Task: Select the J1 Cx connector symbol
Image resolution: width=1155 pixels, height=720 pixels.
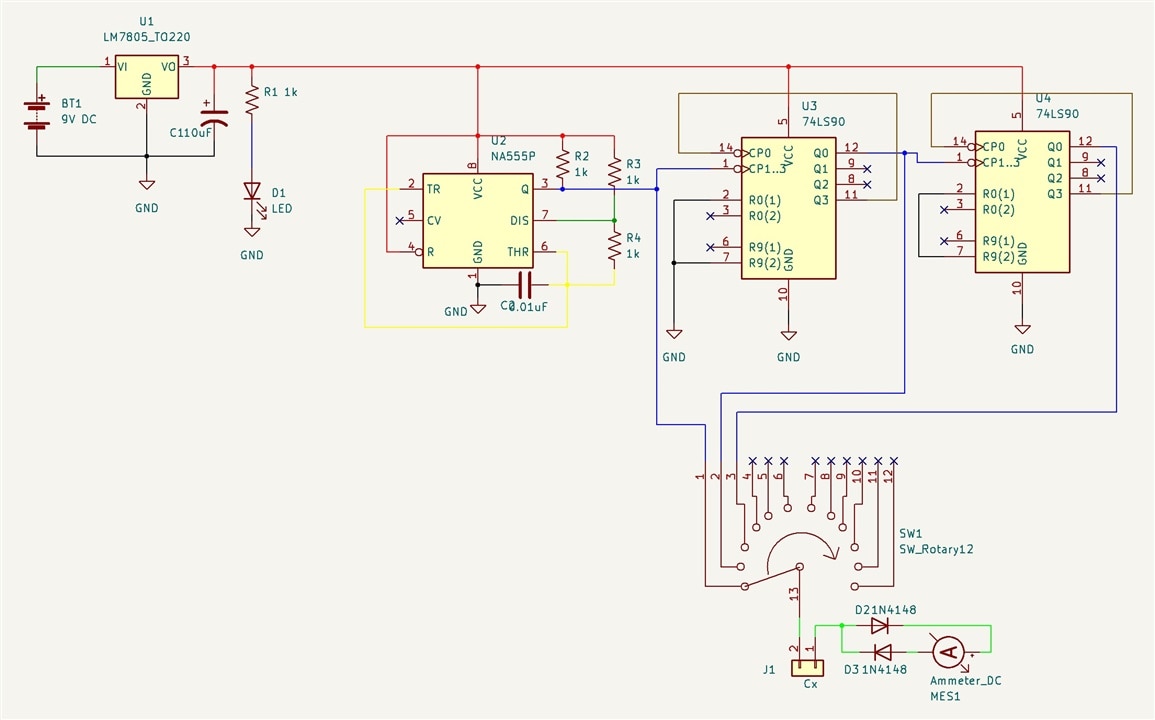Action: 807,668
